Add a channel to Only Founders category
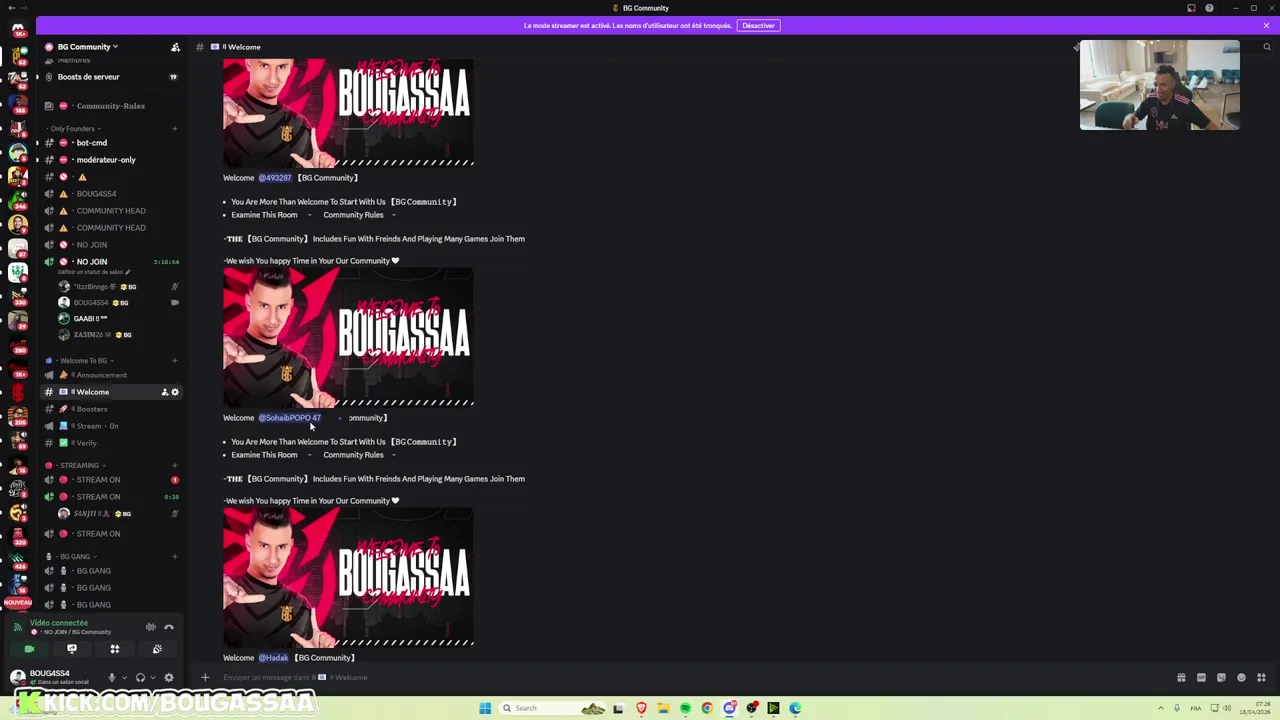 [174, 128]
